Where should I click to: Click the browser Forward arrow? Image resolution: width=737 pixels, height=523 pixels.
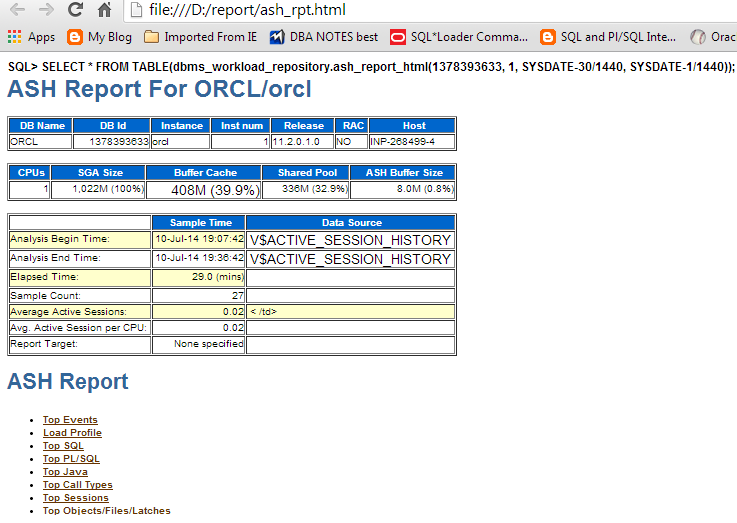(46, 9)
